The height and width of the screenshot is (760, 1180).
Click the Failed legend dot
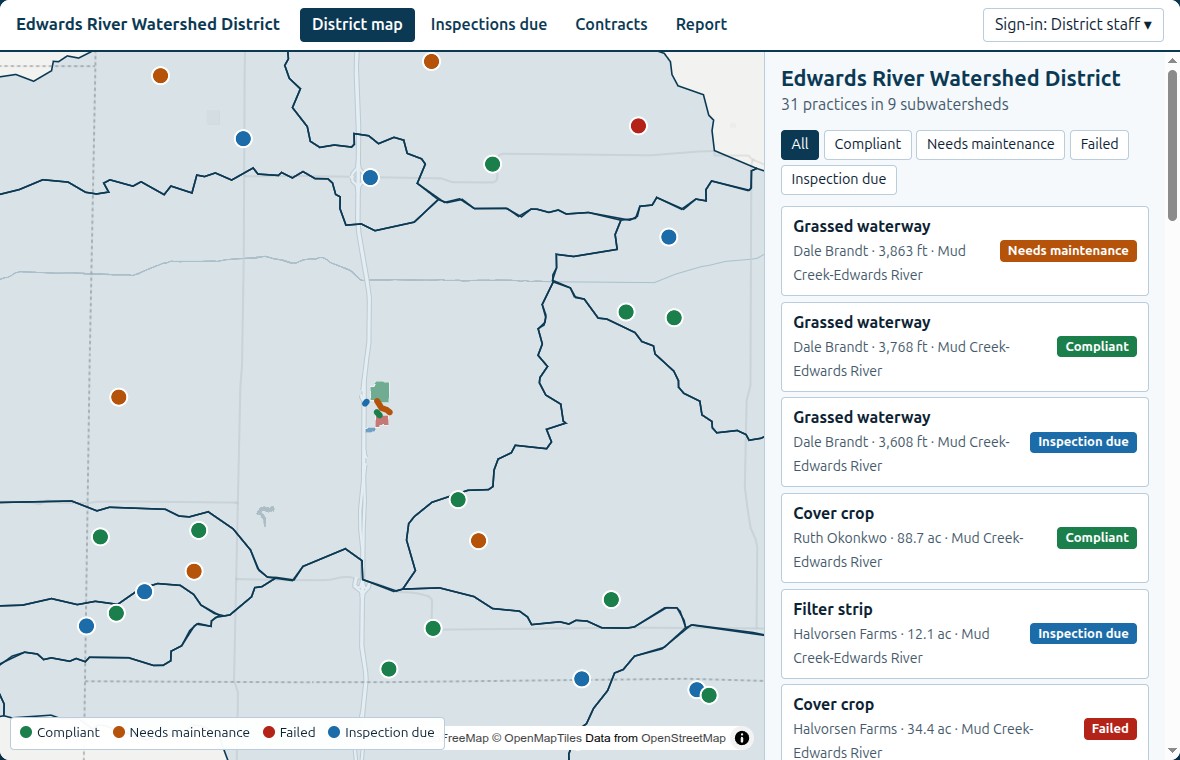269,732
